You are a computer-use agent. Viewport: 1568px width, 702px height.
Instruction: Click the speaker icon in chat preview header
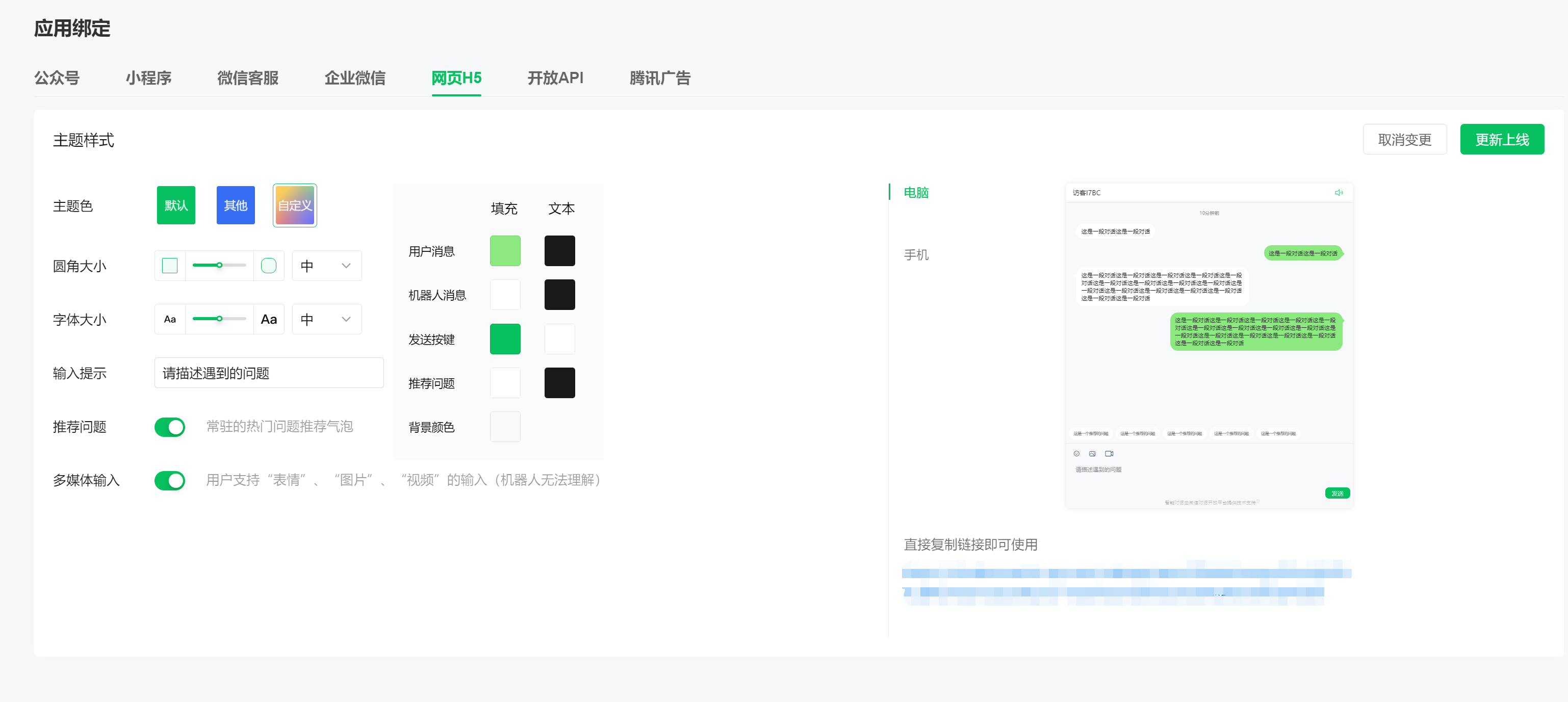point(1339,193)
